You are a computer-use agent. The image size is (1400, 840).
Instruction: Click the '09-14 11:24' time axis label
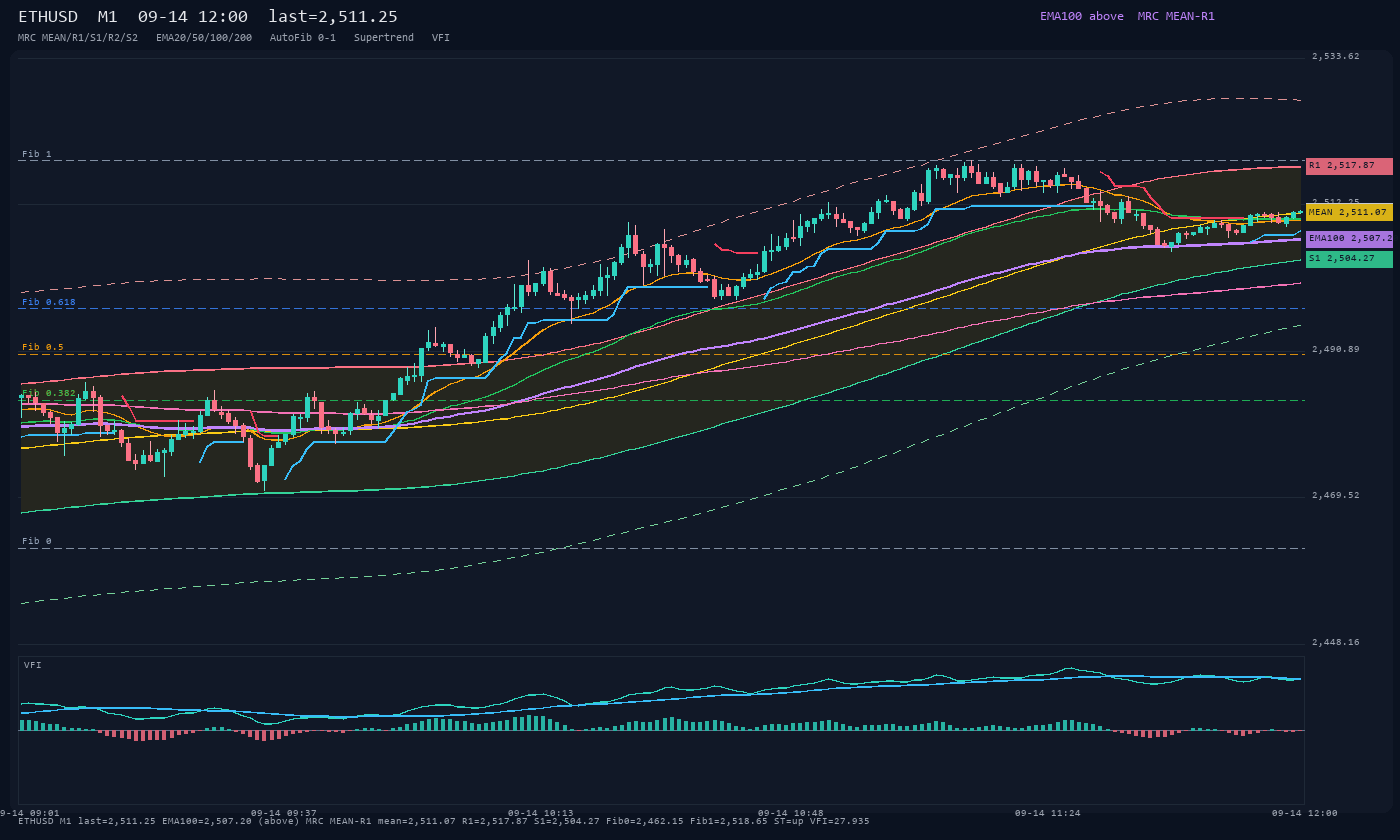(1048, 813)
